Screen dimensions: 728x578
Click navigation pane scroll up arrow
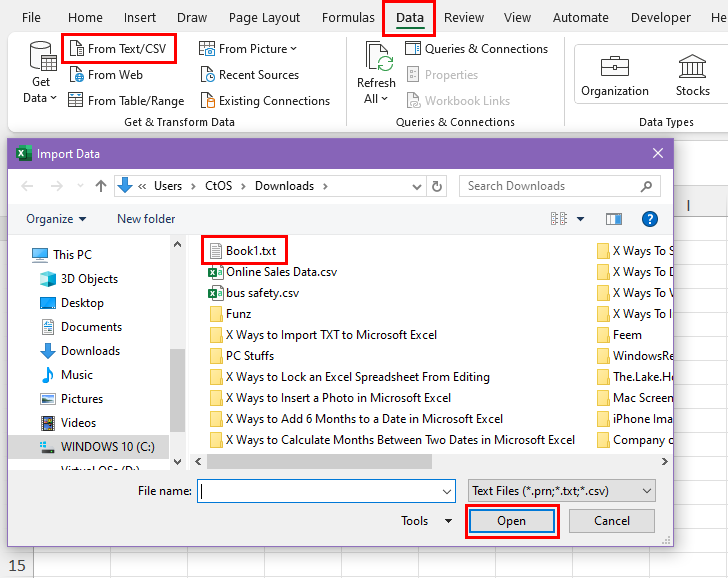click(x=177, y=244)
